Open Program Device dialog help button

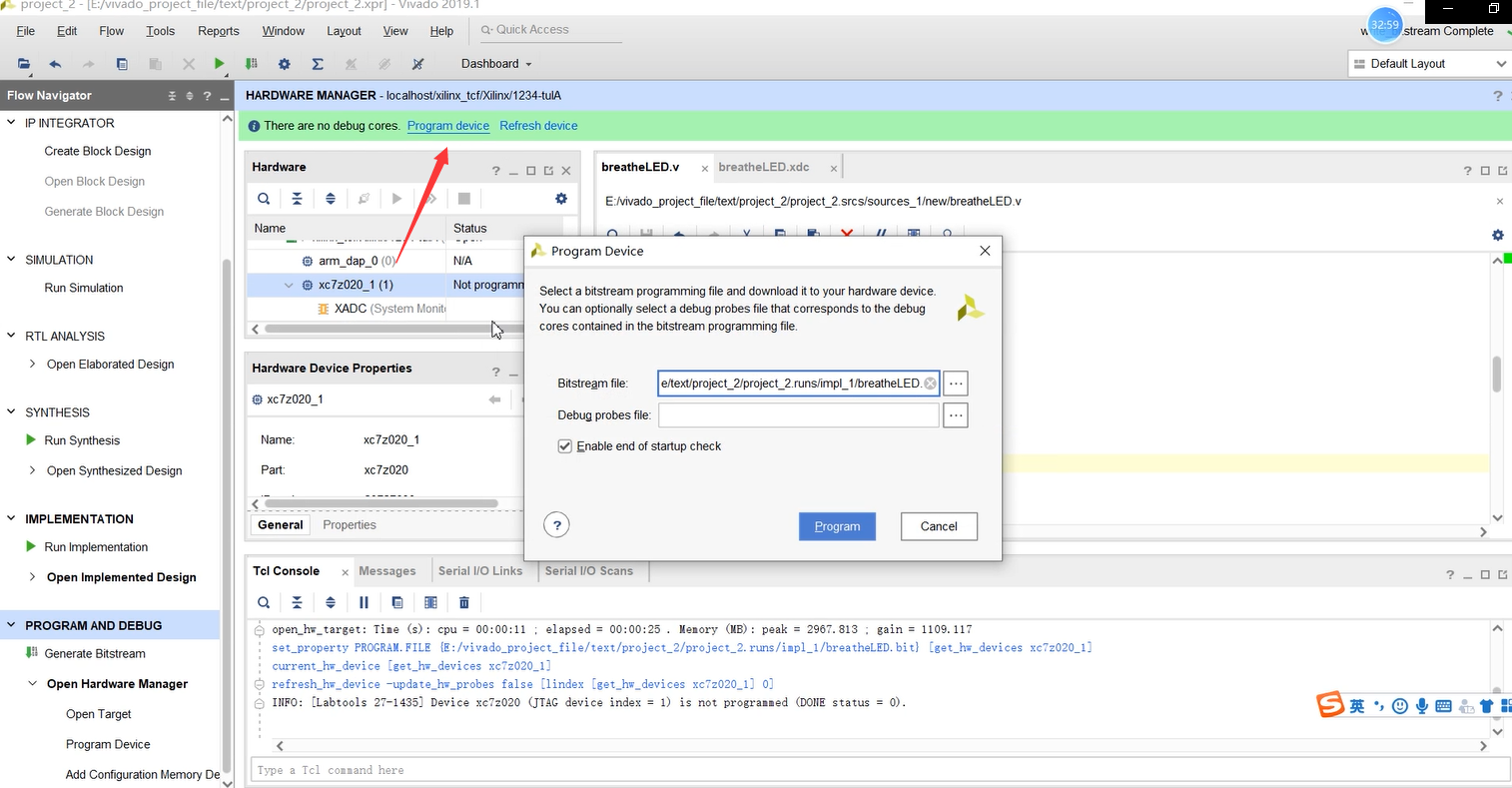[x=557, y=525]
